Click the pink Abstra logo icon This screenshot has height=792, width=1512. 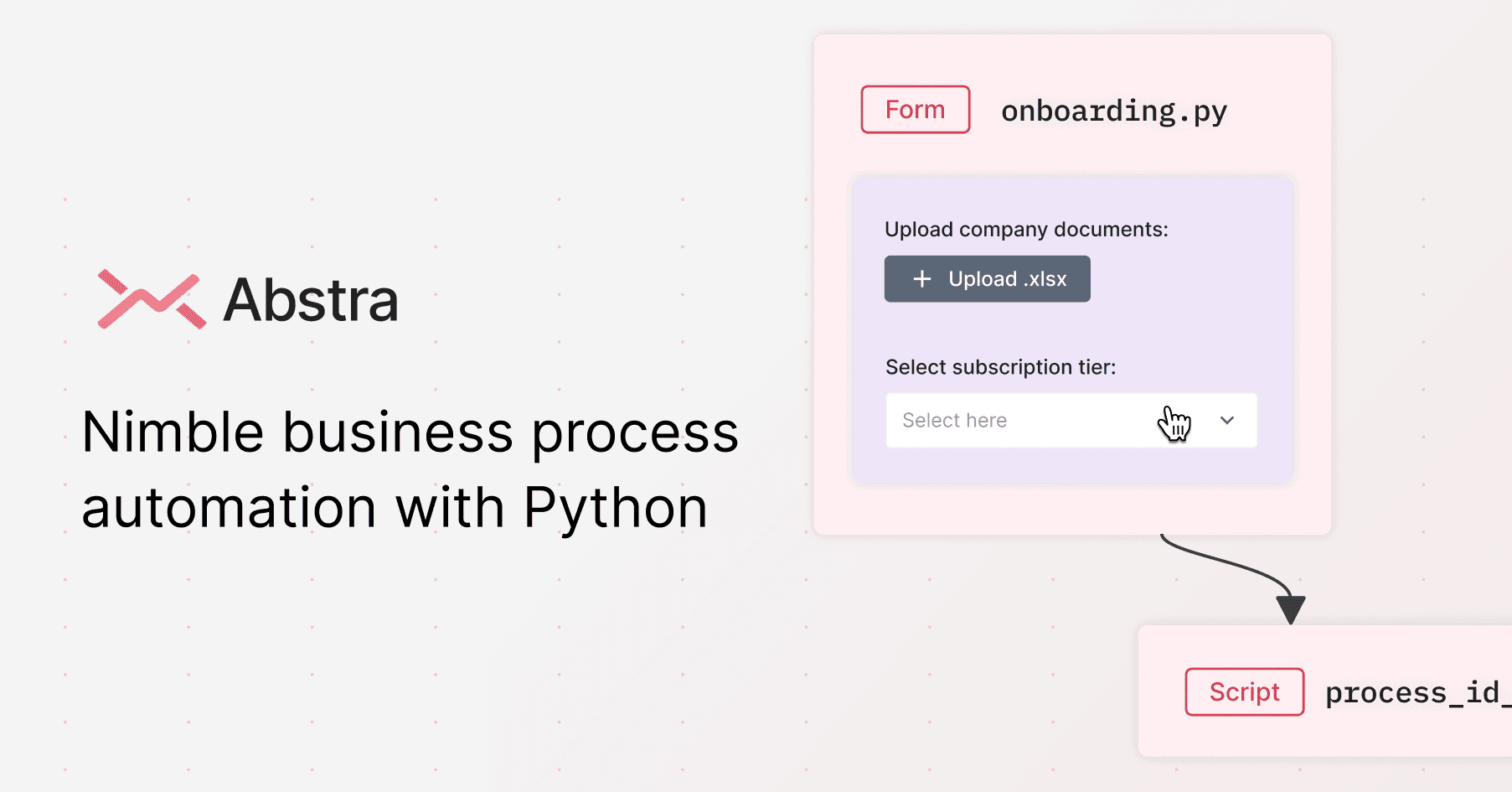tap(151, 299)
